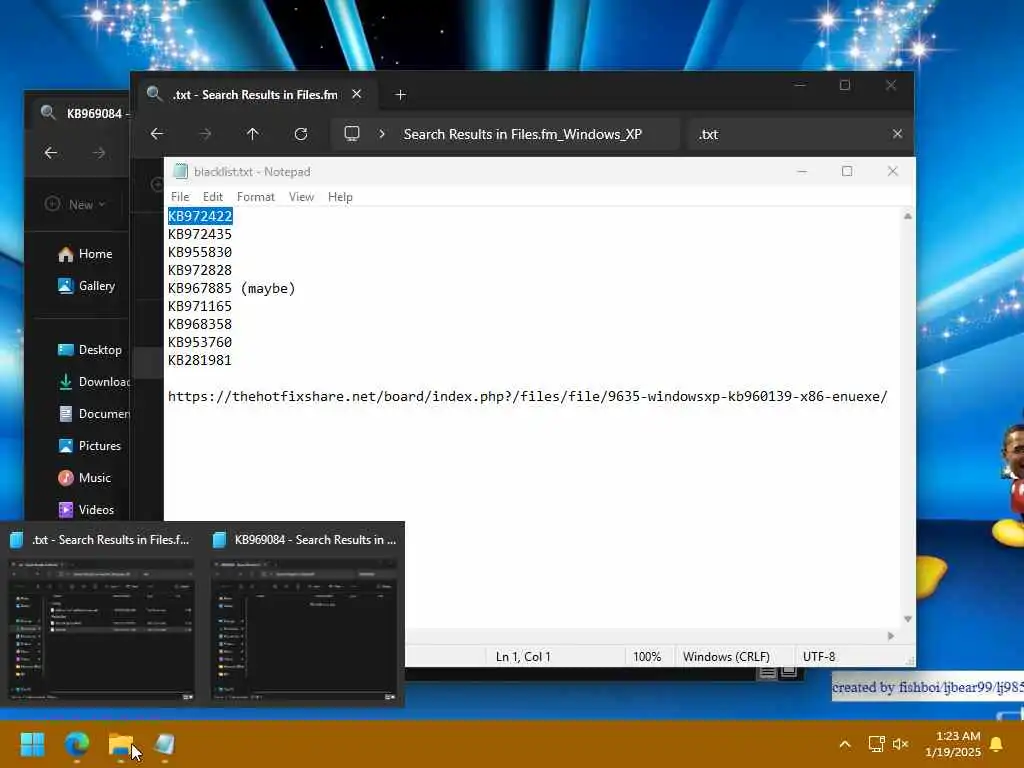The width and height of the screenshot is (1024, 768).
Task: Click Notepad horizontal scrollbar right arrow
Action: pos(891,635)
